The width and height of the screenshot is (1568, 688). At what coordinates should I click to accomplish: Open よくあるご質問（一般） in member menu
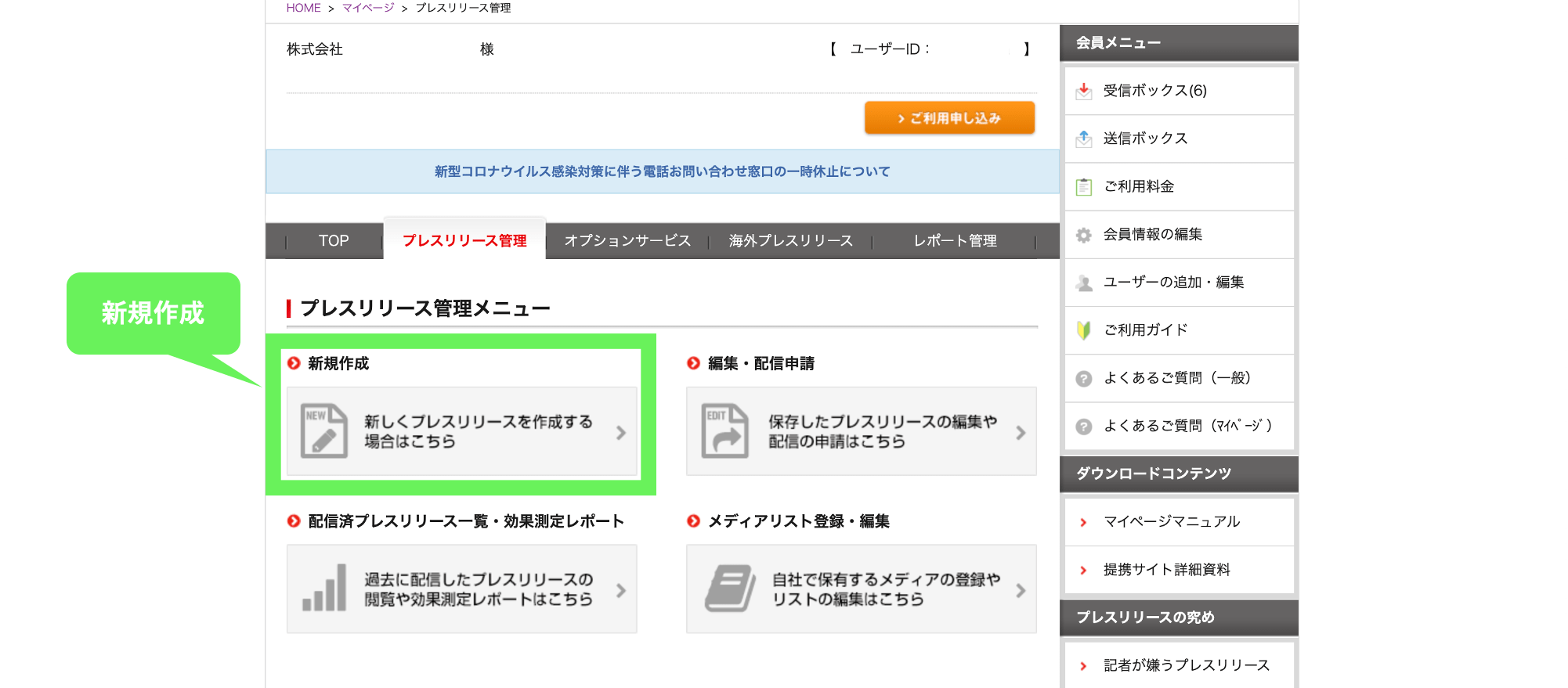[x=1176, y=378]
